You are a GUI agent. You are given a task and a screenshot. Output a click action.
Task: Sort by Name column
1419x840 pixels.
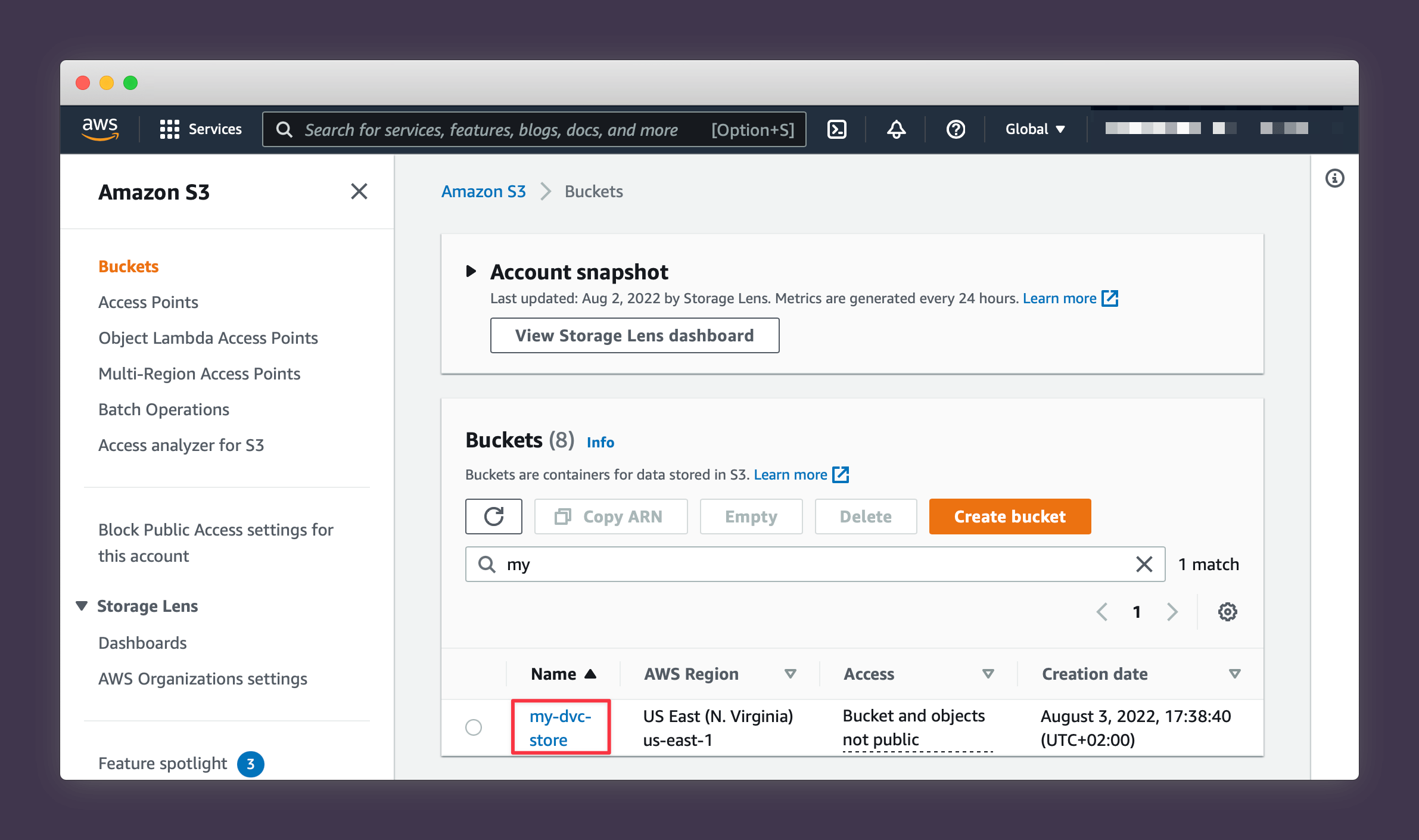tap(563, 674)
